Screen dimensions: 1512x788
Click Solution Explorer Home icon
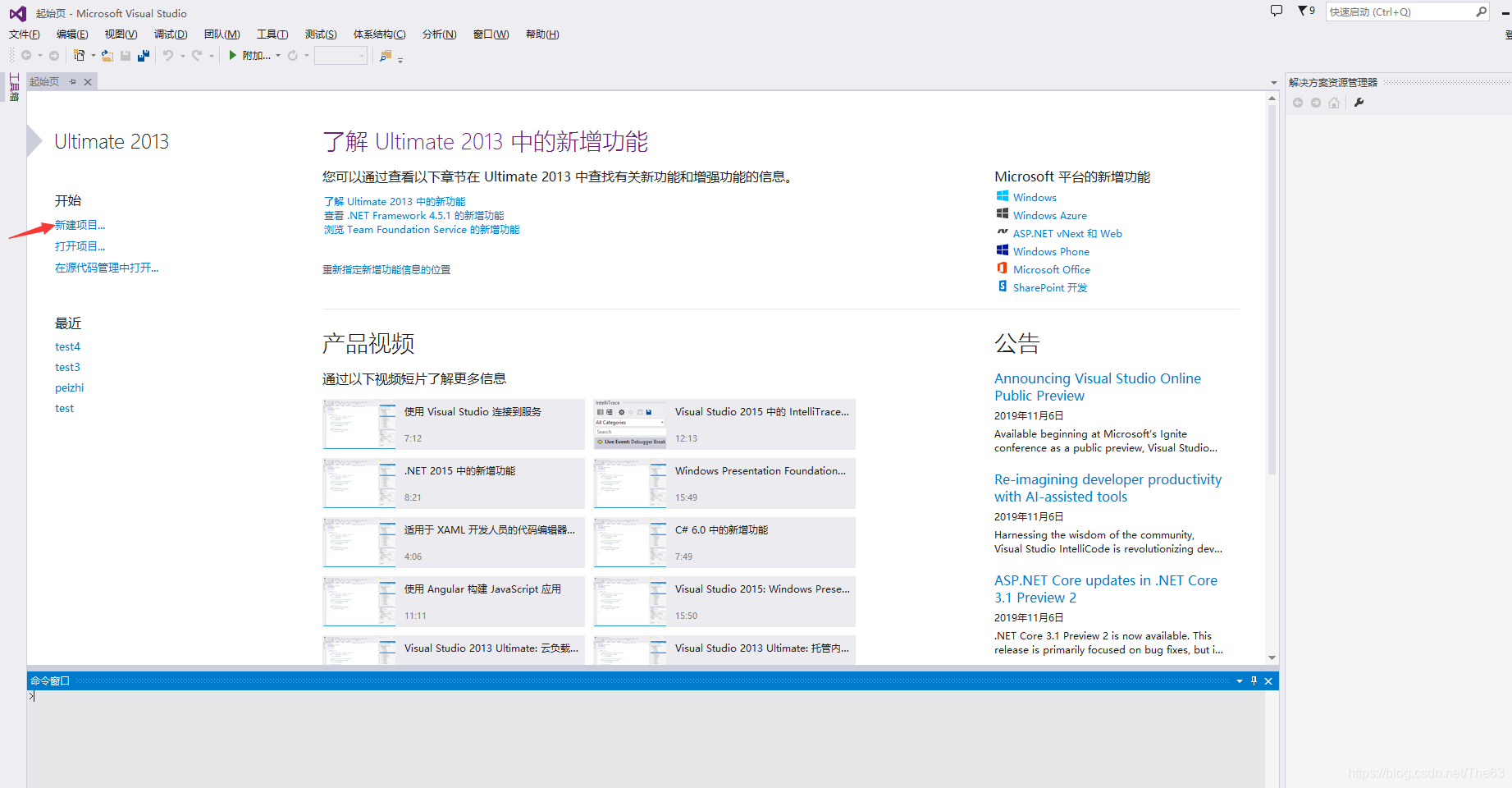coord(1334,103)
